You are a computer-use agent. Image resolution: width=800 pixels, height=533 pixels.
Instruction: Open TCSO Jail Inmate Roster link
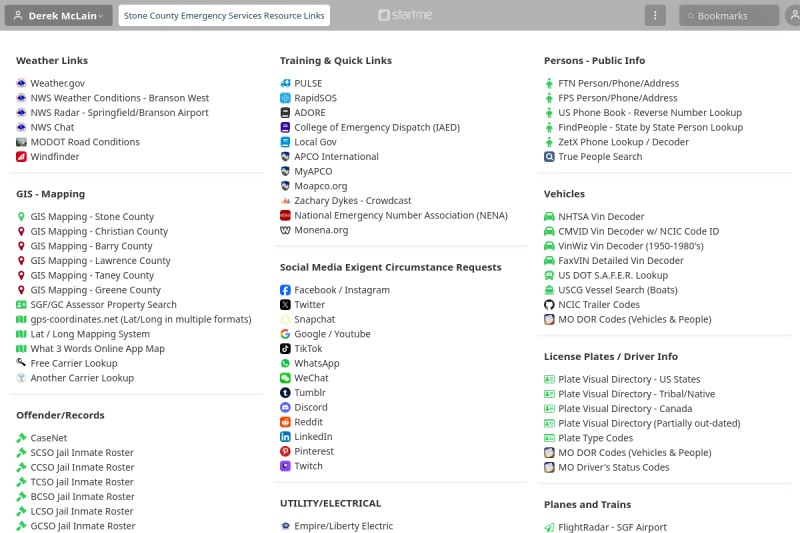coord(82,482)
